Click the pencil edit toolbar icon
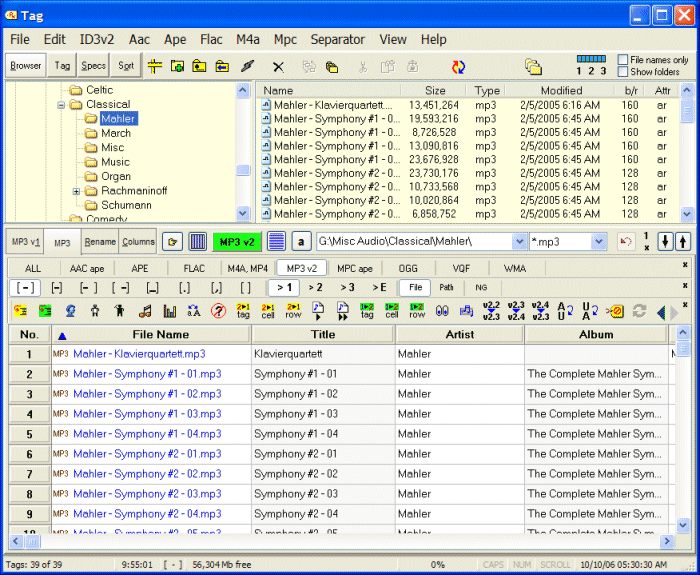Image resolution: width=700 pixels, height=575 pixels. point(247,67)
